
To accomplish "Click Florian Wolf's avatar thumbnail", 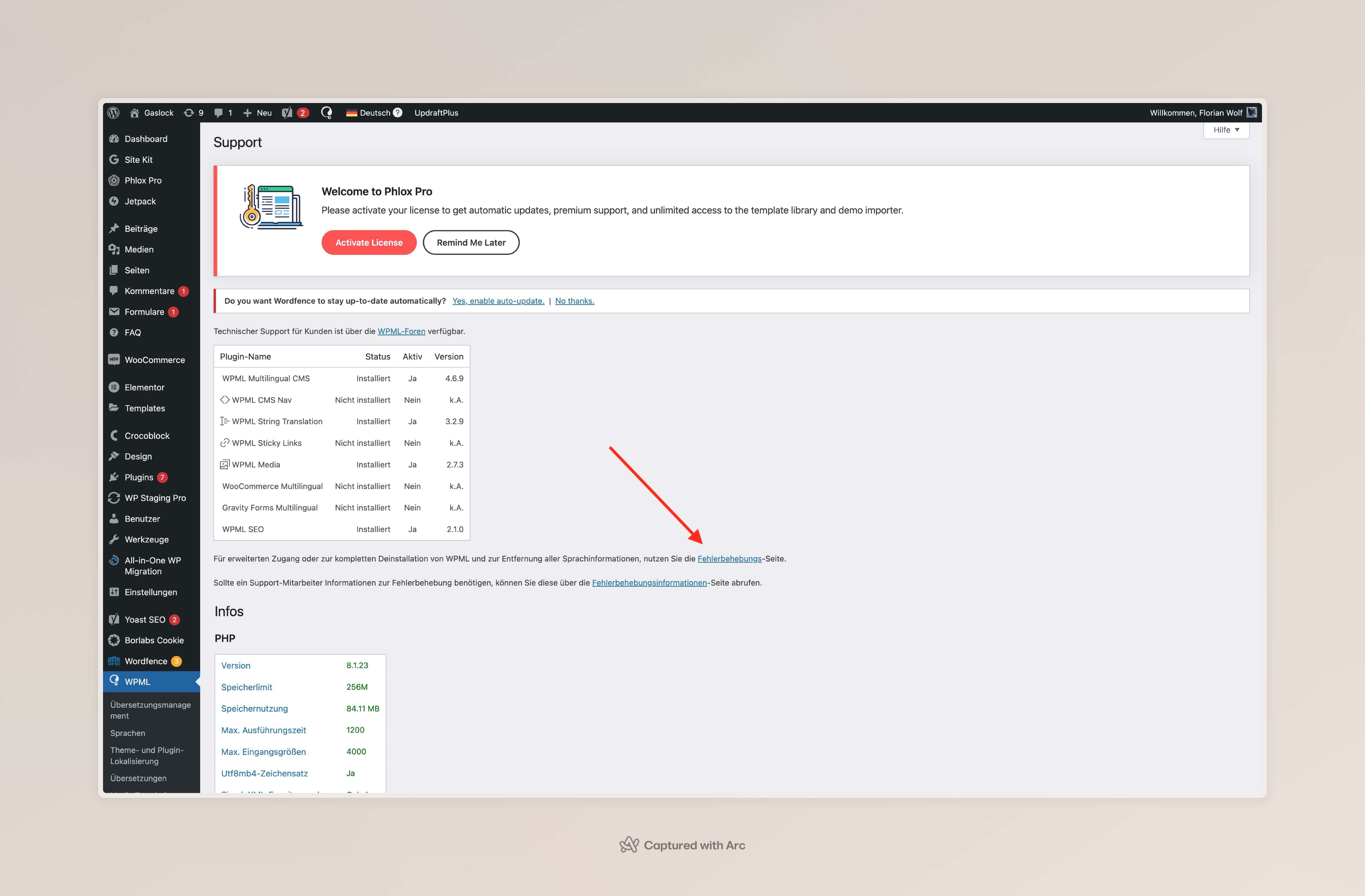I will click(x=1252, y=112).
